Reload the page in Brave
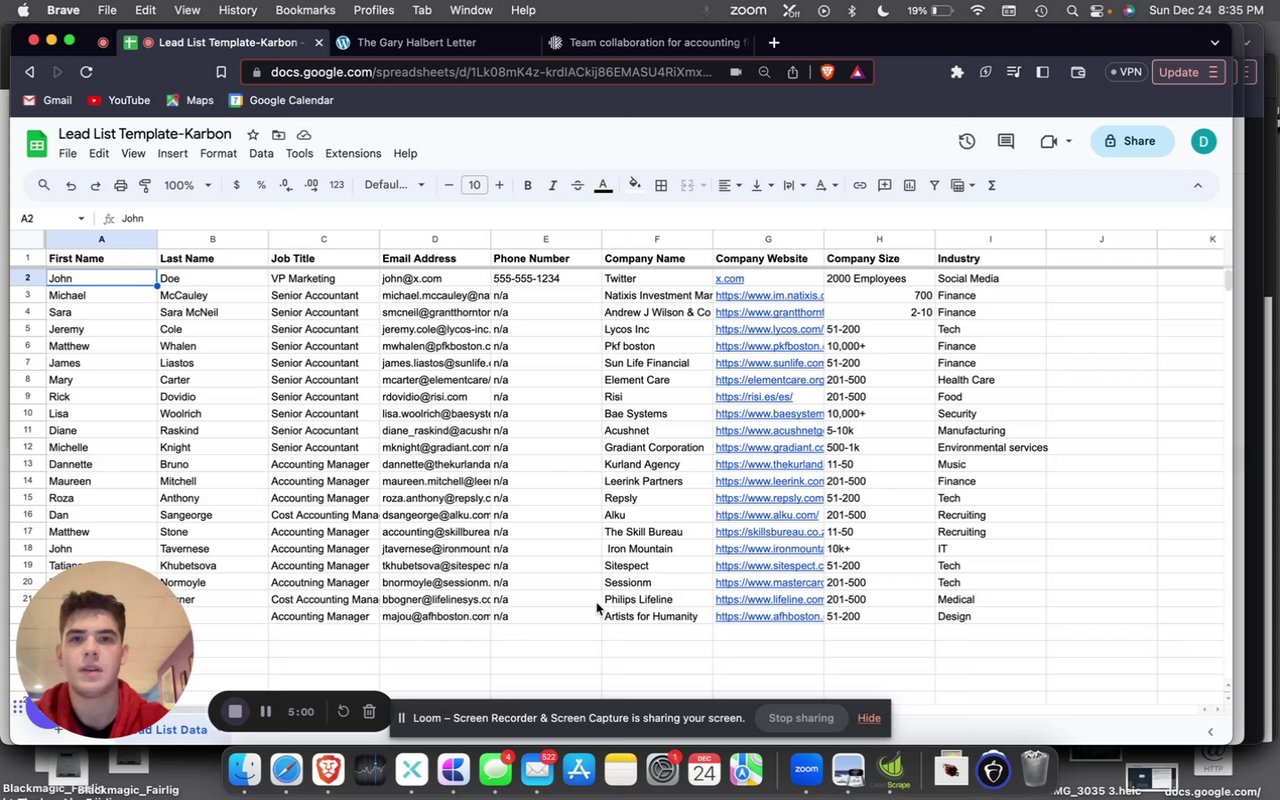1280x800 pixels. point(86,72)
